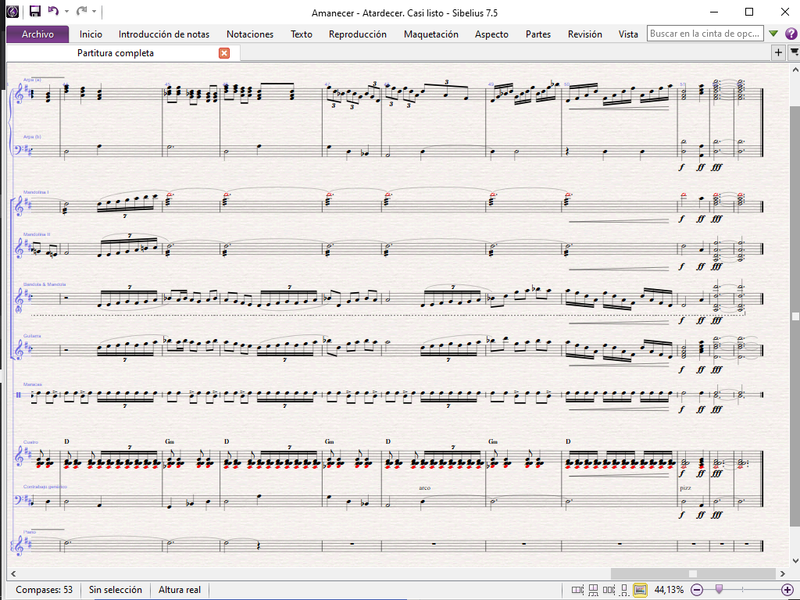Viewport: 800px width, 600px height.
Task: Select f dynamic under Maracas staff
Action: (x=682, y=410)
